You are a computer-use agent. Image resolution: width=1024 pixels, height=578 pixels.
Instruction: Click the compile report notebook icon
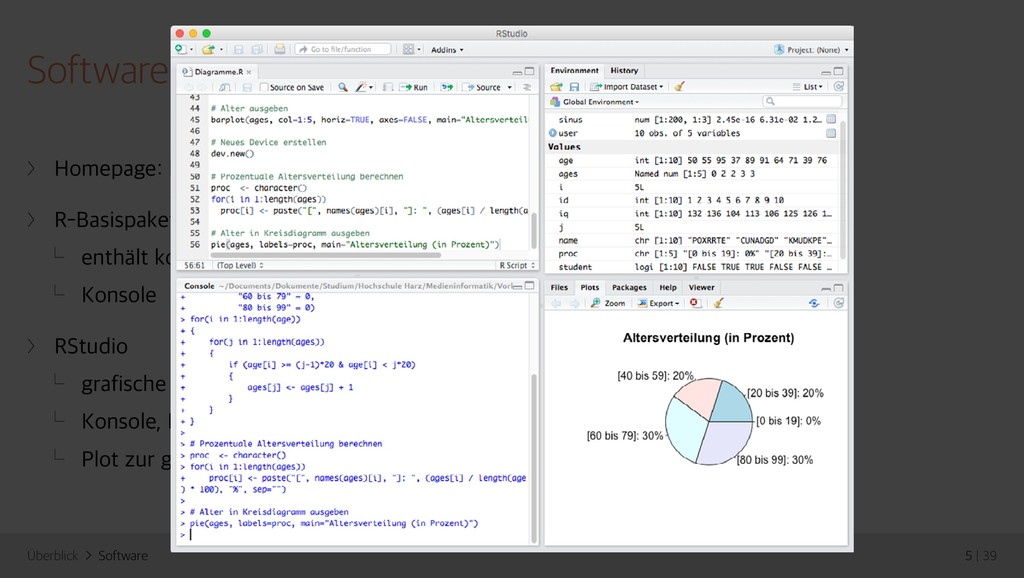(x=388, y=87)
